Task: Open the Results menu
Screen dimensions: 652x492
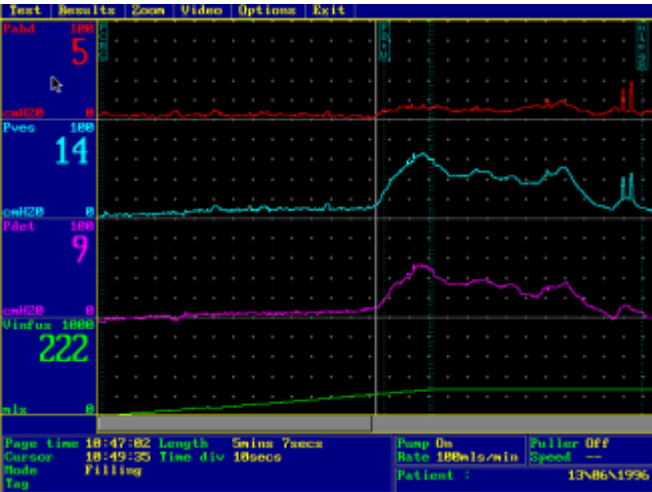Action: [x=86, y=10]
